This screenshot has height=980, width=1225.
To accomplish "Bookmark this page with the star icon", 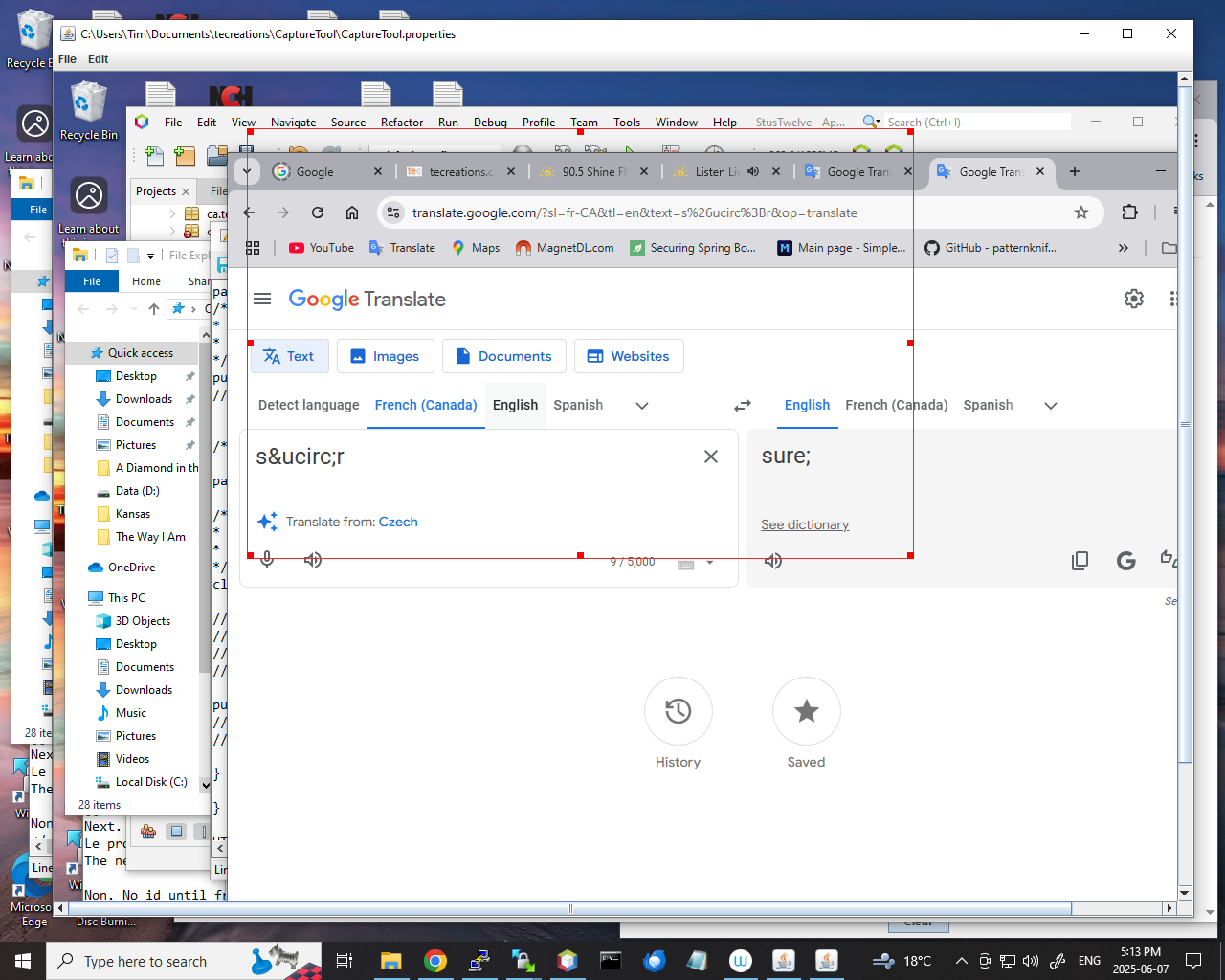I will click(1081, 212).
